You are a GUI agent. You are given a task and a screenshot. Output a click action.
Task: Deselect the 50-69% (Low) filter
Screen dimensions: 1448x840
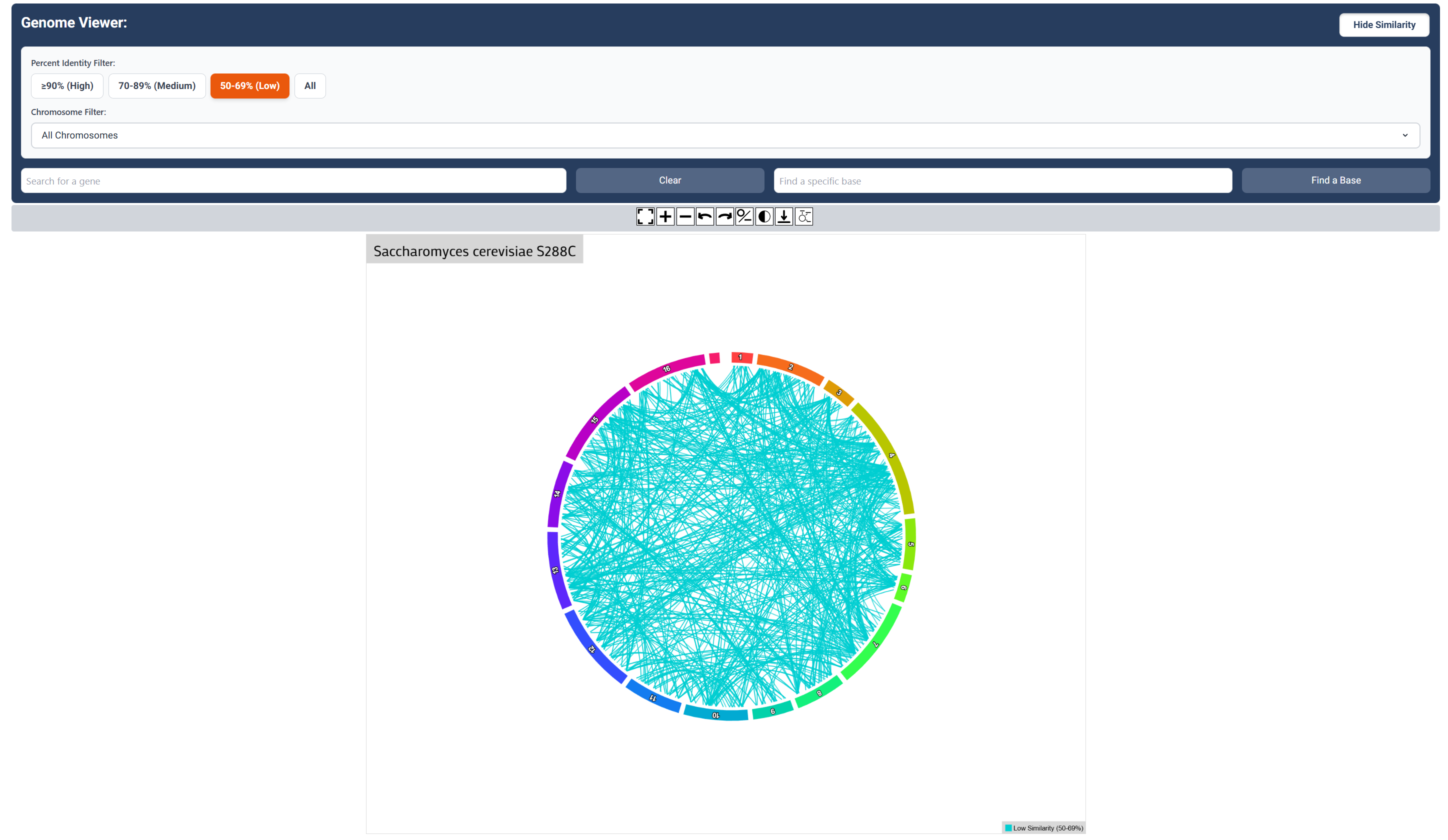[249, 86]
